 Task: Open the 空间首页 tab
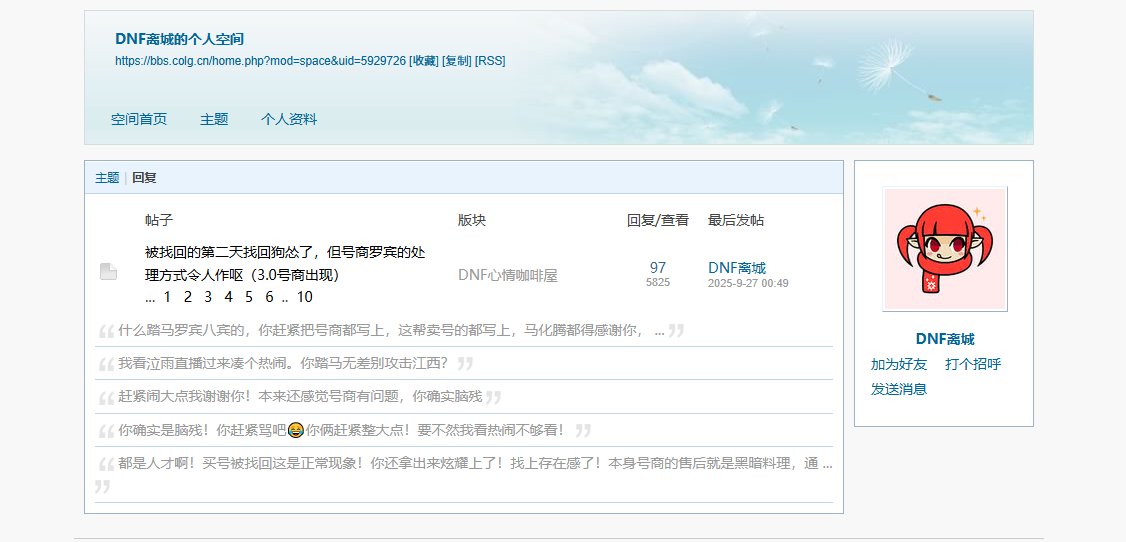click(x=139, y=119)
